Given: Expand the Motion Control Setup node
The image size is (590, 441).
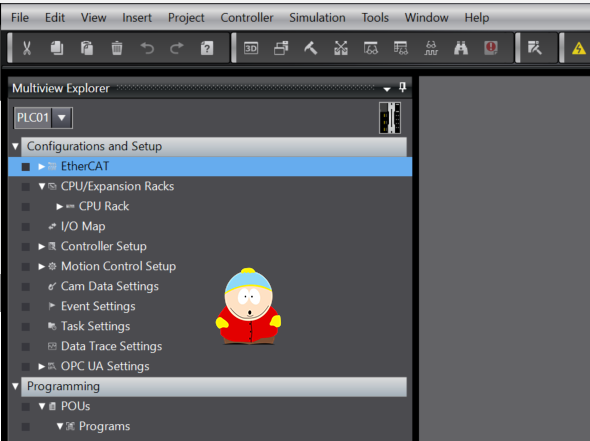Looking at the screenshot, I should tap(41, 266).
